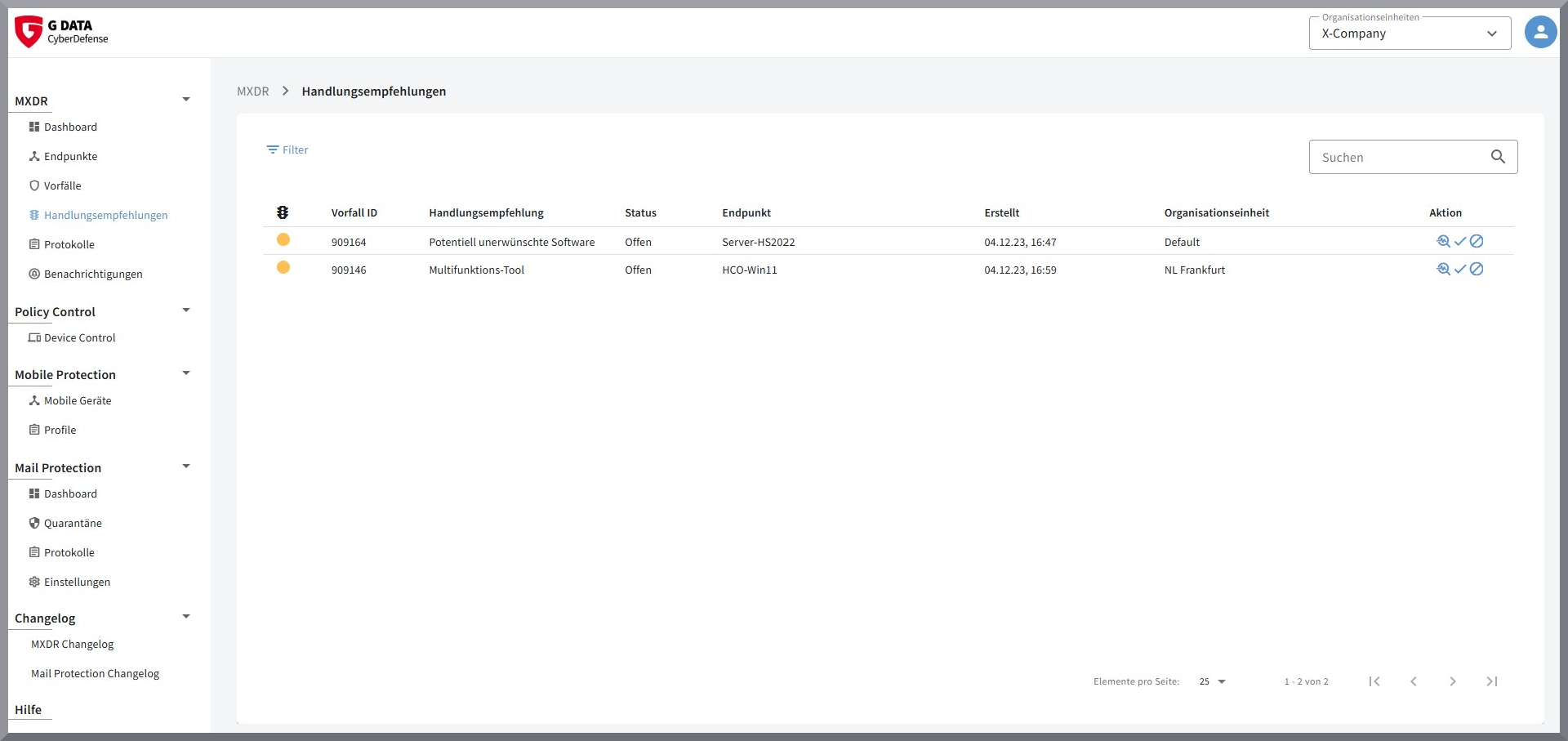Click the magnifier icon in Suchen field

(1498, 157)
